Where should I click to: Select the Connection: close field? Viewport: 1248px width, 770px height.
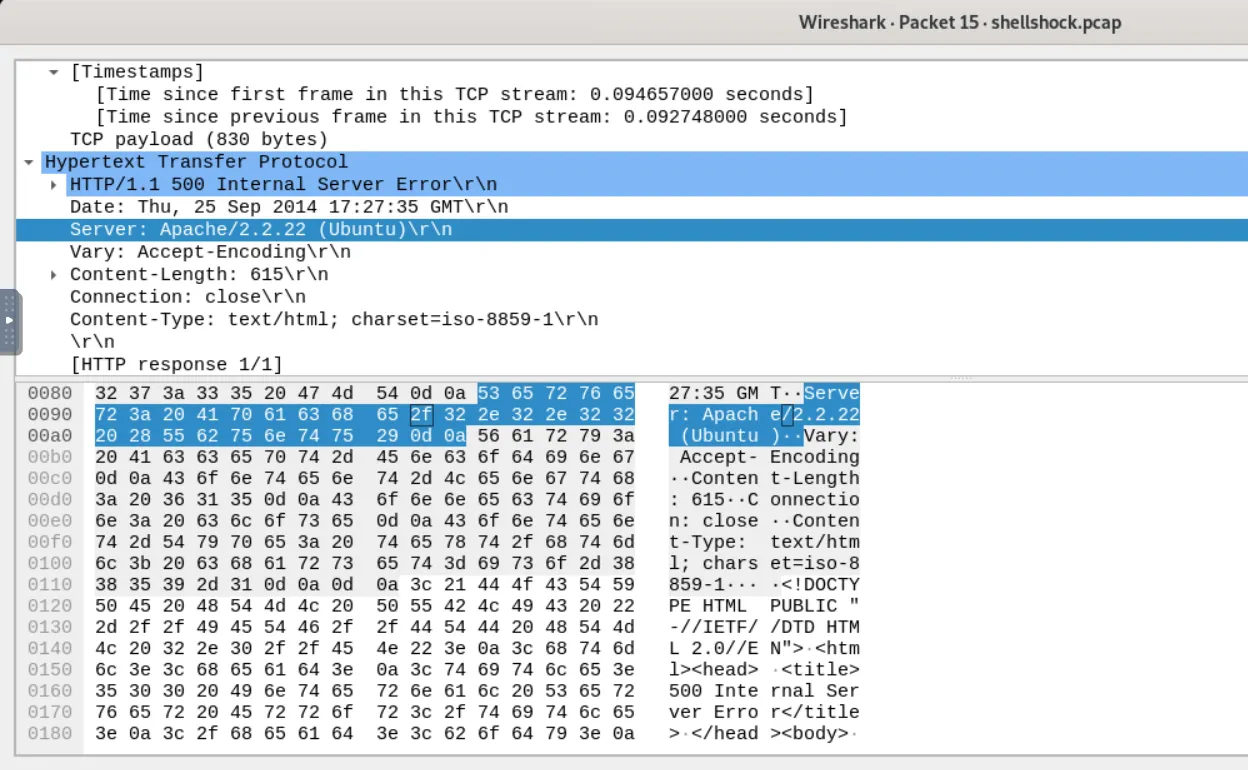point(187,297)
